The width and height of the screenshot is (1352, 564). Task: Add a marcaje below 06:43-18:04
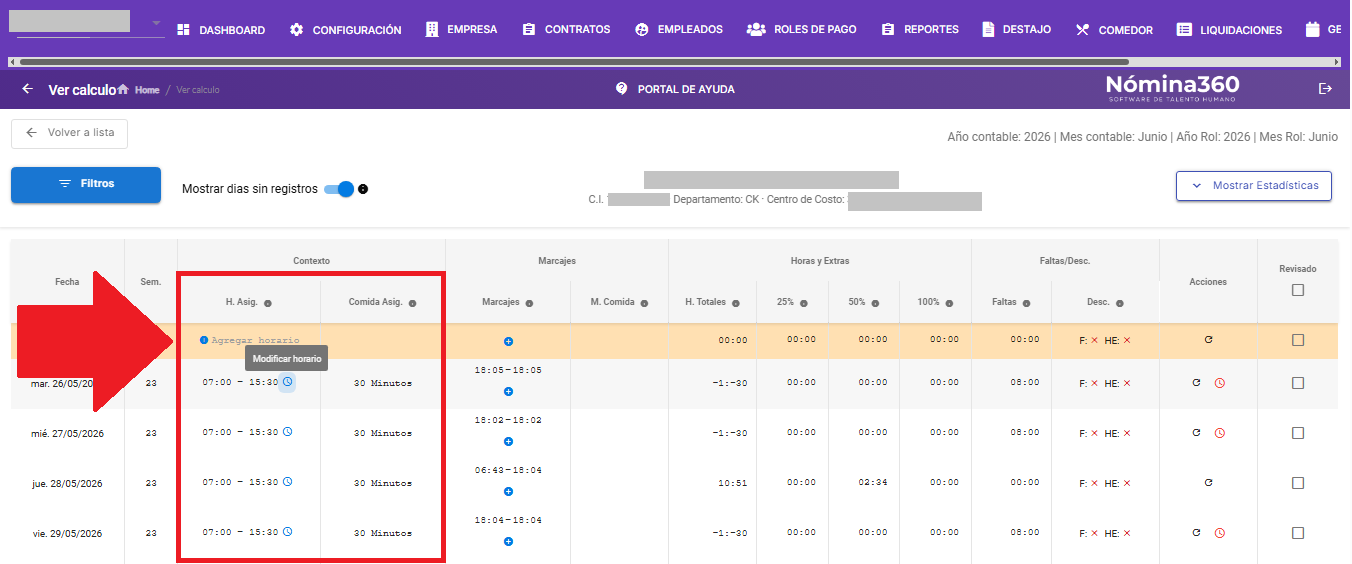pos(508,492)
